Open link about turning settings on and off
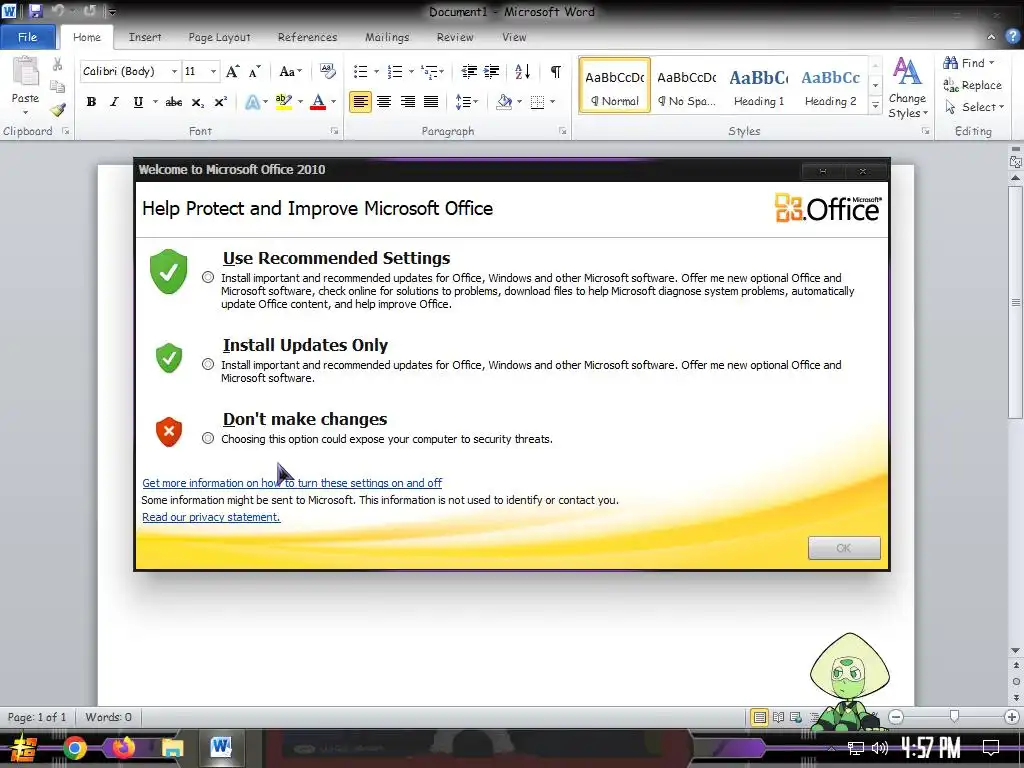The width and height of the screenshot is (1024, 768). (x=292, y=483)
